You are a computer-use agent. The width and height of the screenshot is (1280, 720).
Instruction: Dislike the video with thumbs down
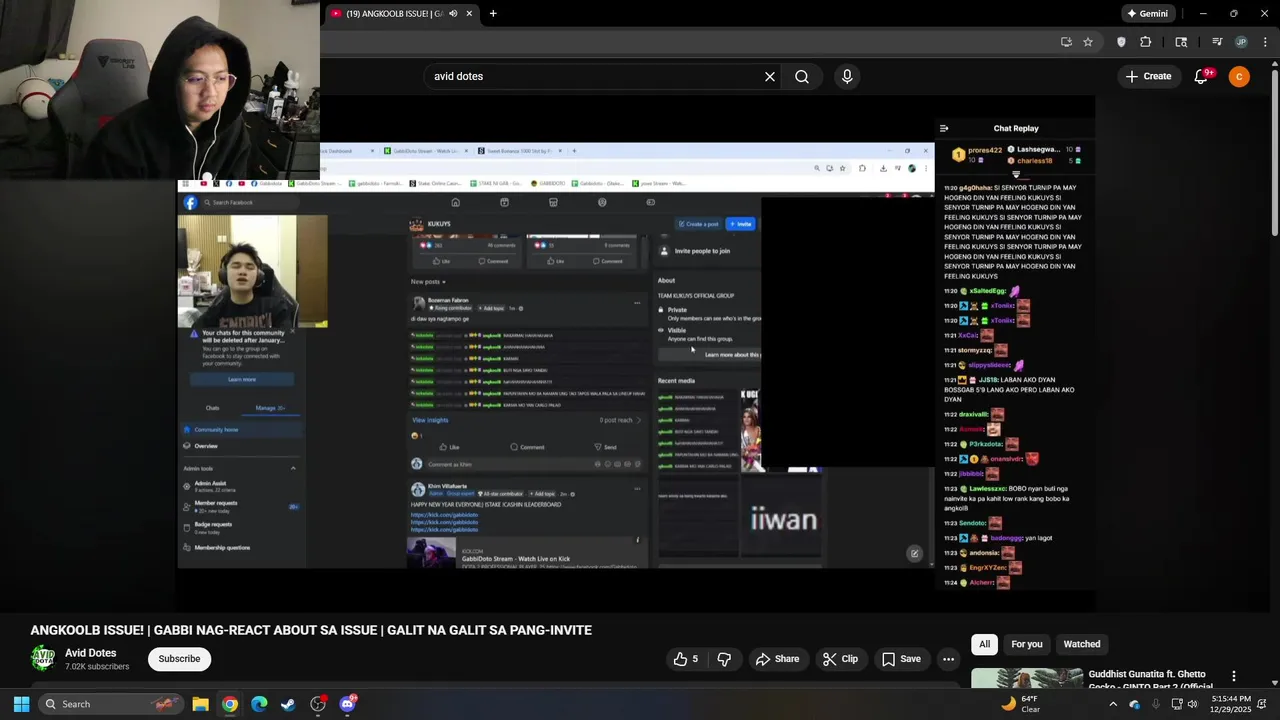click(x=724, y=659)
